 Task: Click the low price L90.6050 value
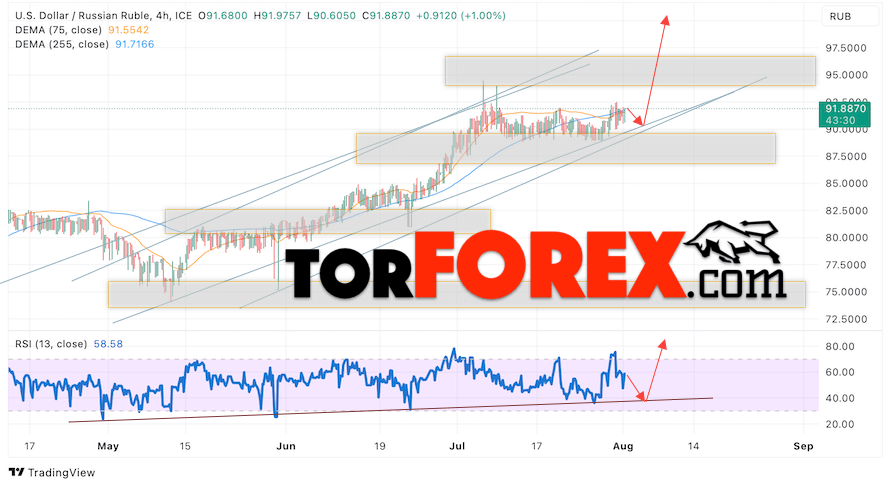click(x=331, y=16)
